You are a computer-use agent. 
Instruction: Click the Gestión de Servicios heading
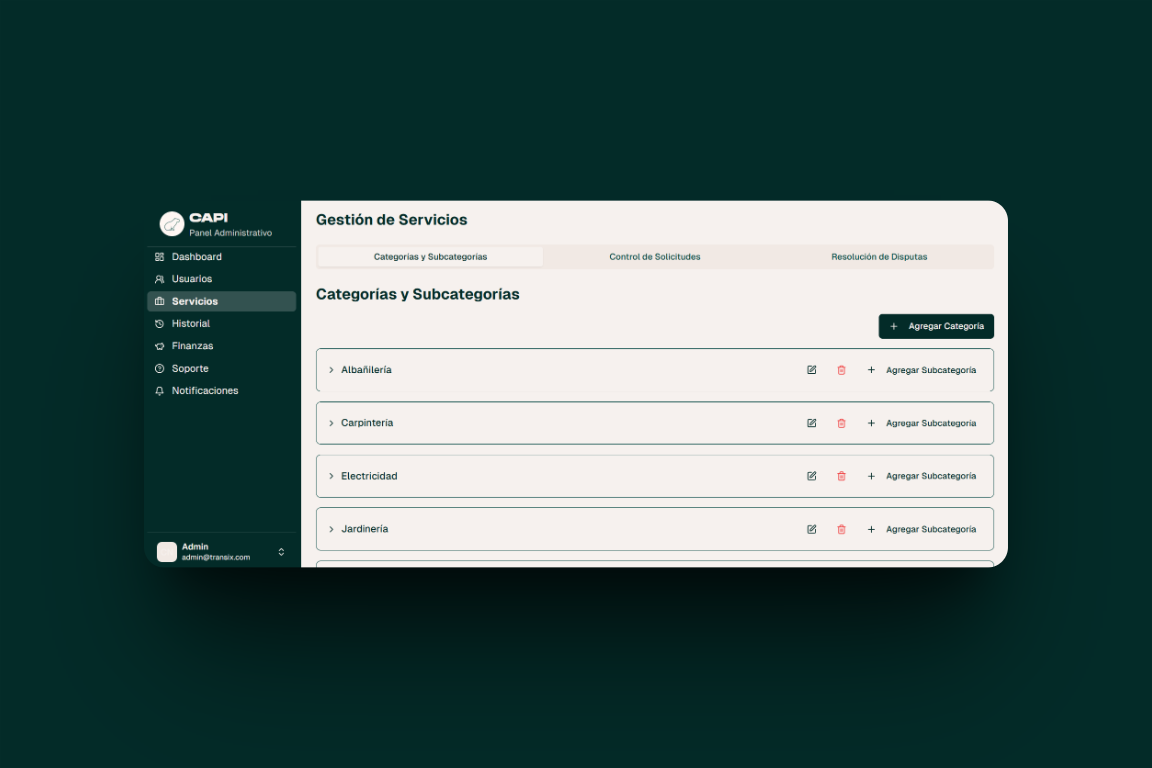pyautogui.click(x=392, y=220)
